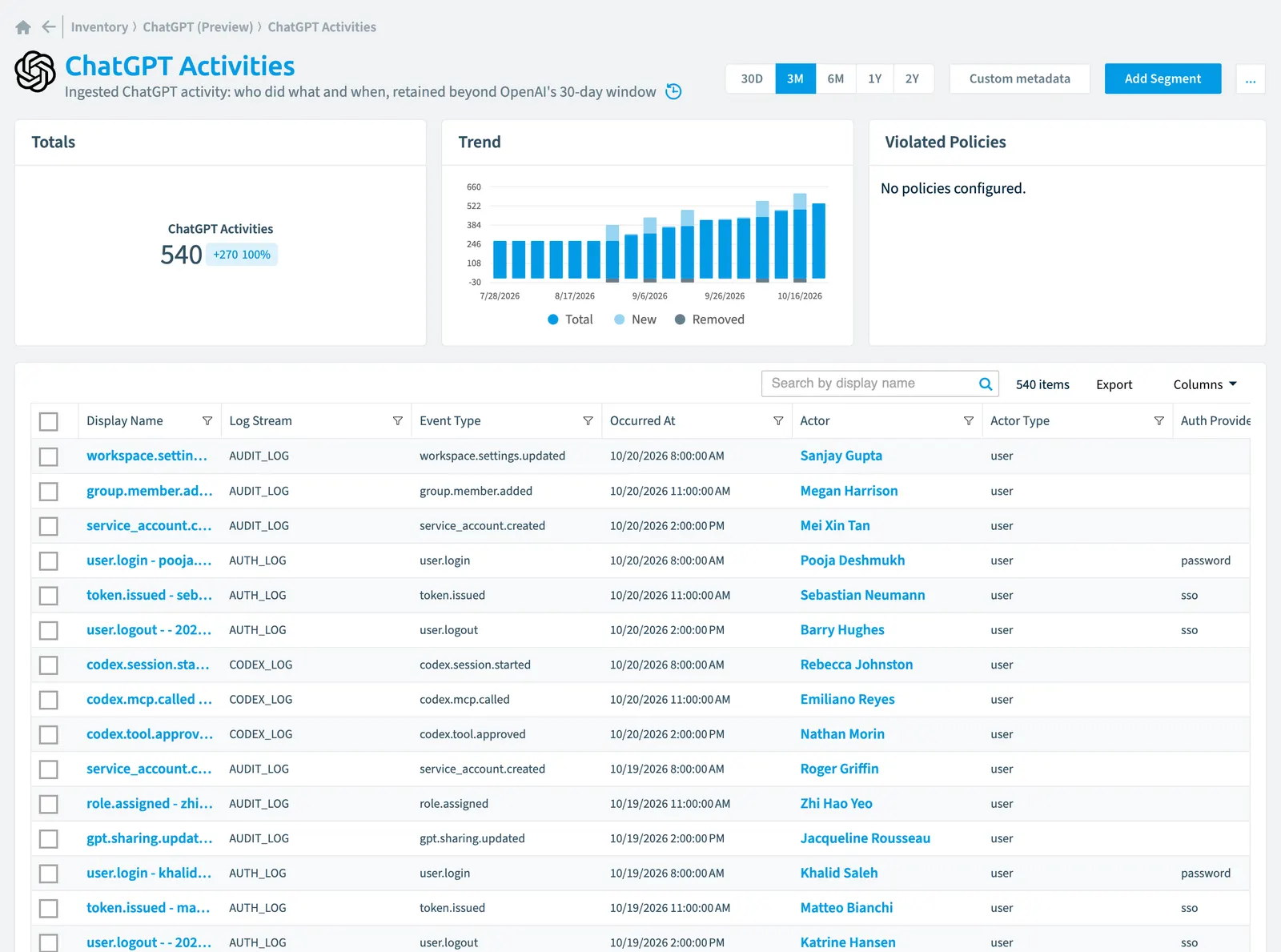The width and height of the screenshot is (1281, 952).
Task: Filter the Actor column
Action: coord(969,421)
